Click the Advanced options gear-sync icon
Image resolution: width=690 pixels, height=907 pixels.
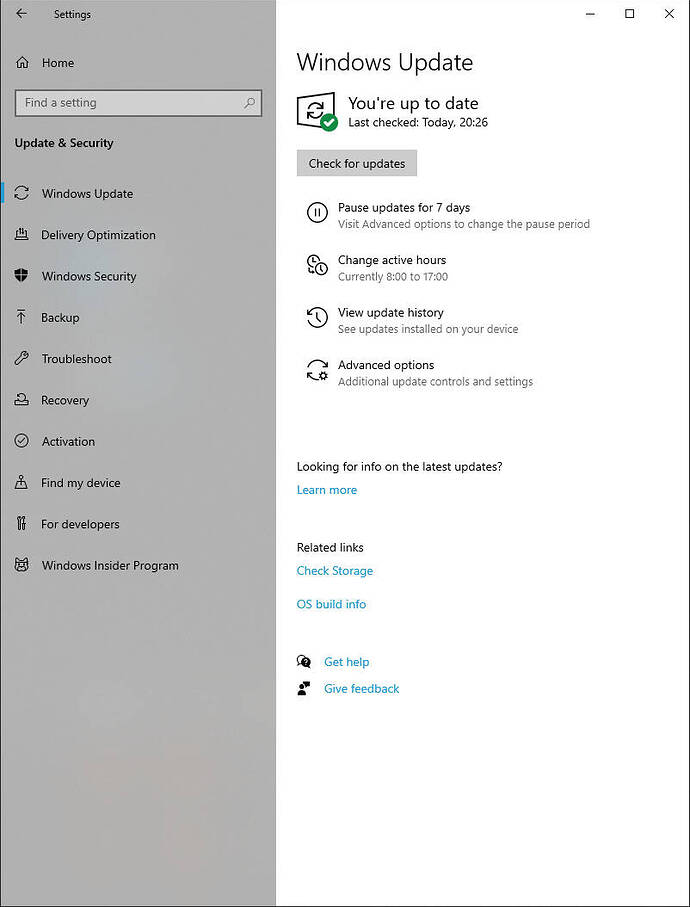(x=317, y=370)
